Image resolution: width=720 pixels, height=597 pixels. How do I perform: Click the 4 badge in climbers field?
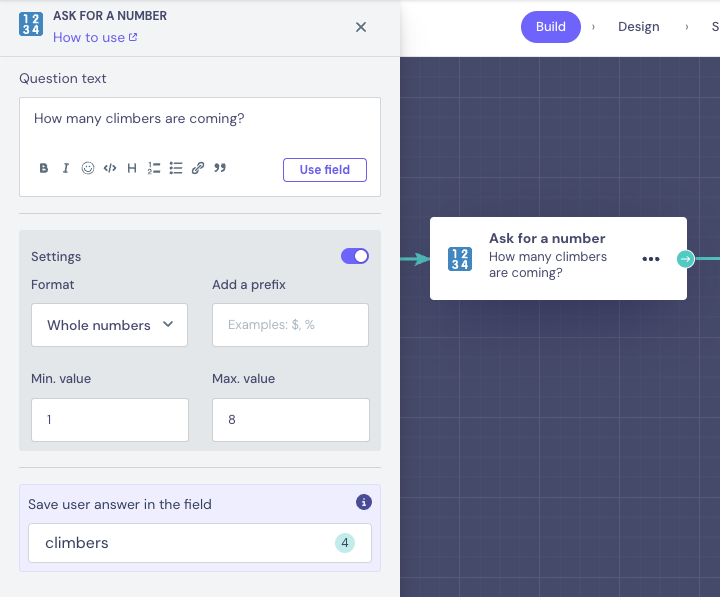click(345, 543)
